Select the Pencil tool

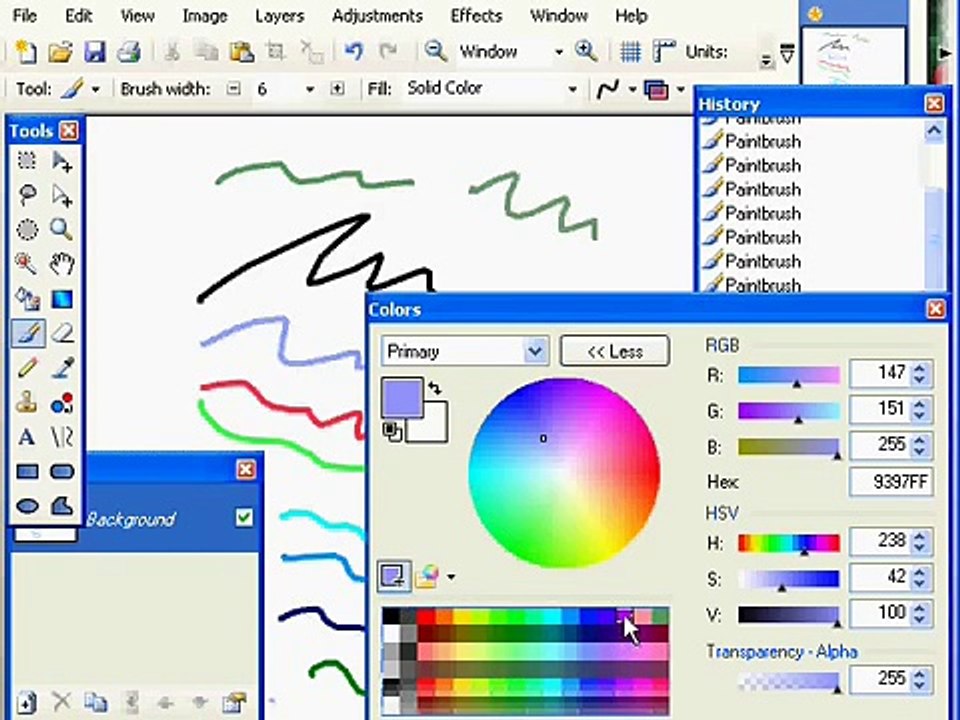tap(27, 367)
